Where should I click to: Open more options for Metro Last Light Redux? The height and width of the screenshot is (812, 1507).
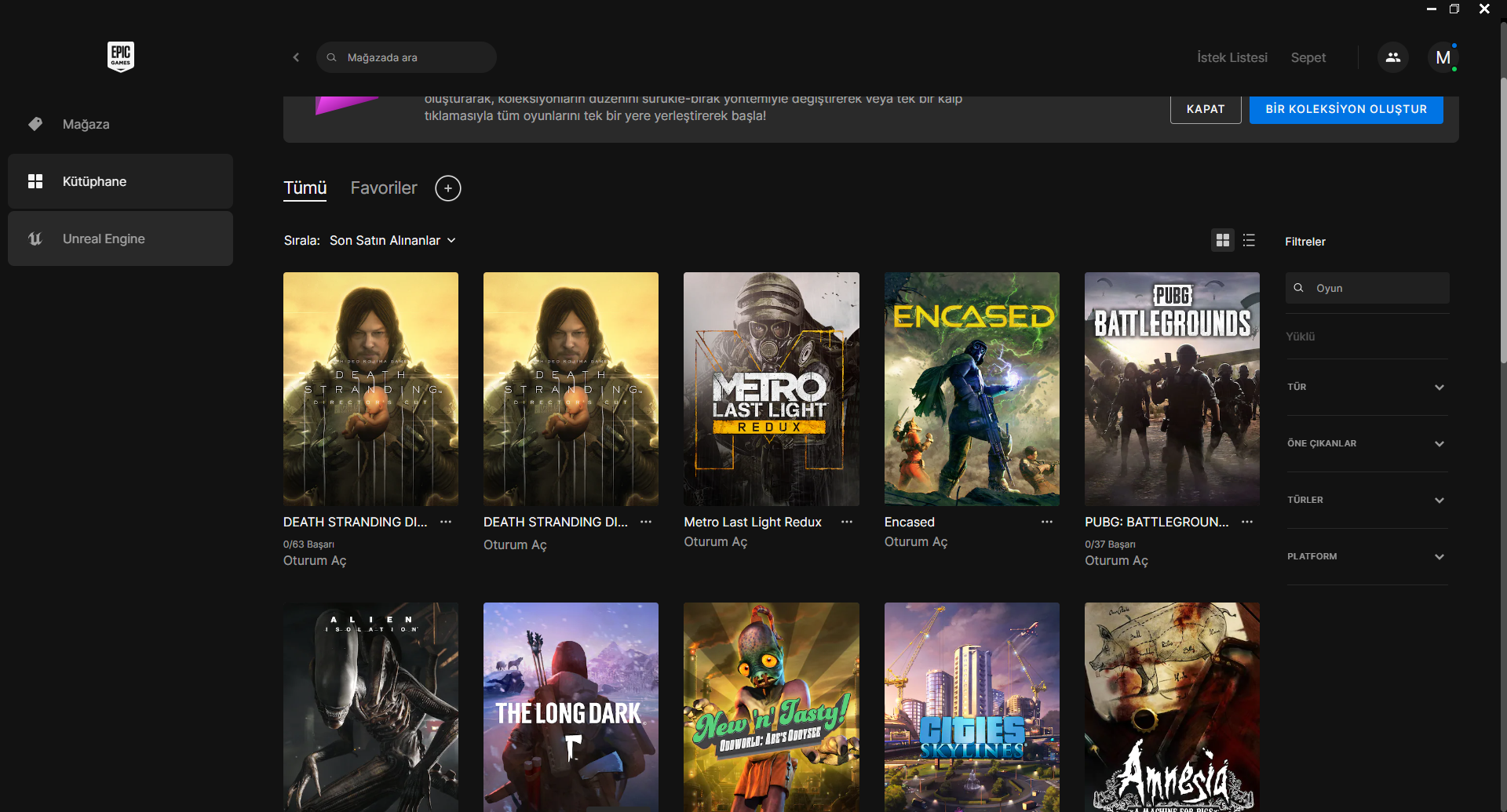[x=847, y=522]
